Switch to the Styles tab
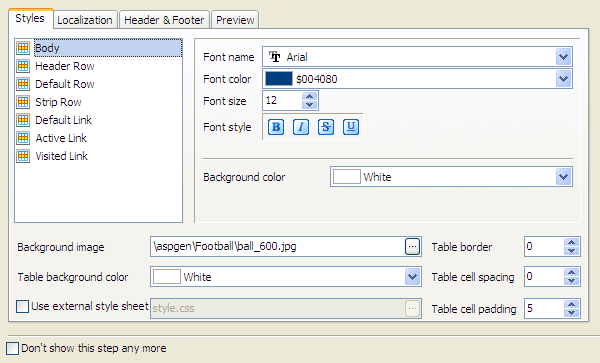 30,18
